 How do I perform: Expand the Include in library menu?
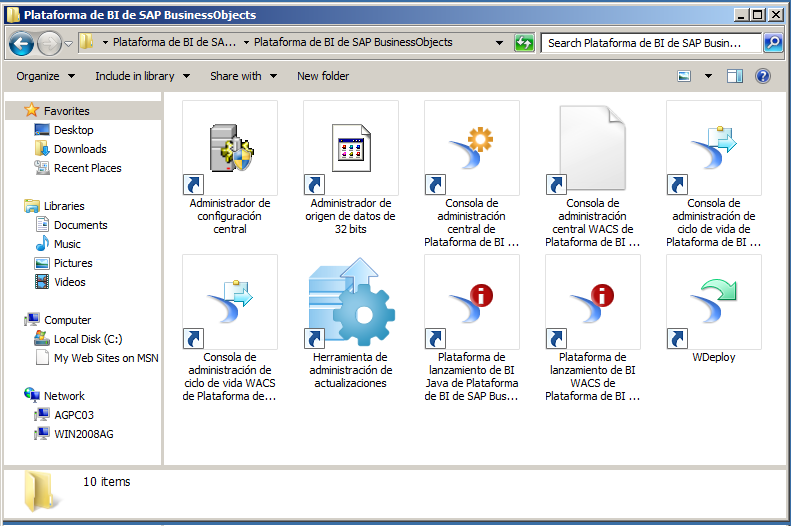142,76
